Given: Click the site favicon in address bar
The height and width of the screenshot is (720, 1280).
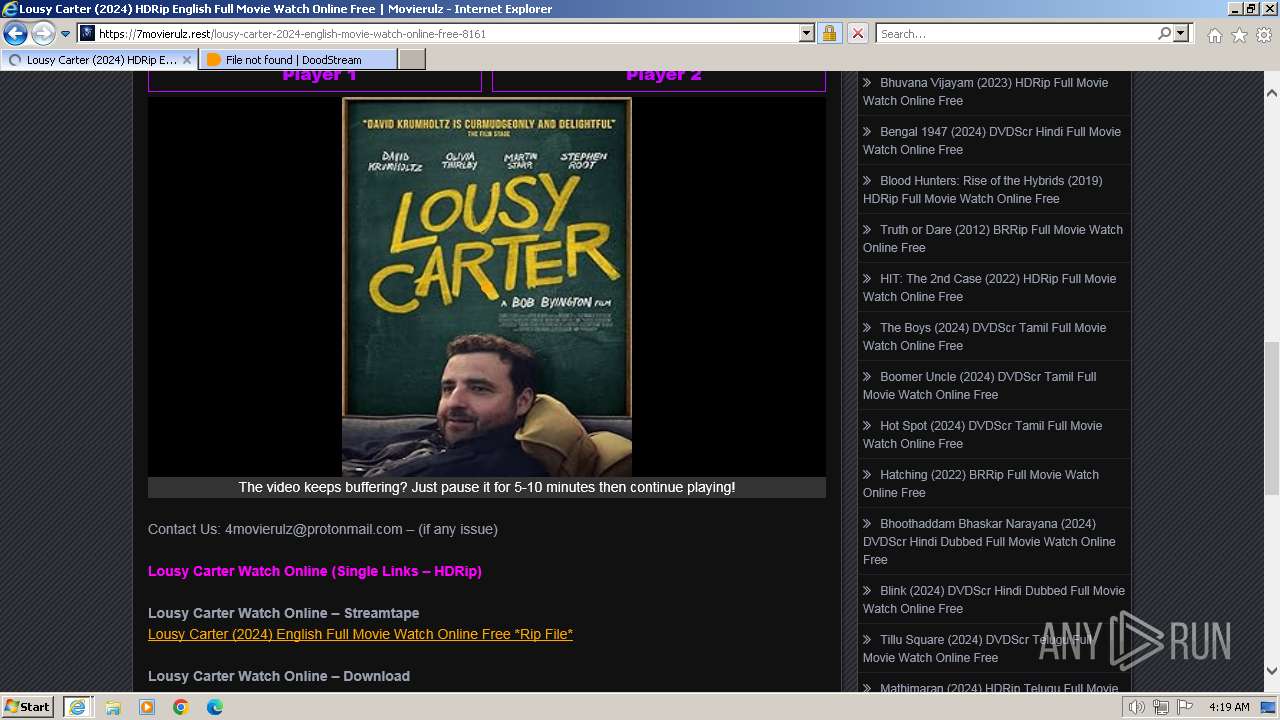Looking at the screenshot, I should tap(88, 33).
